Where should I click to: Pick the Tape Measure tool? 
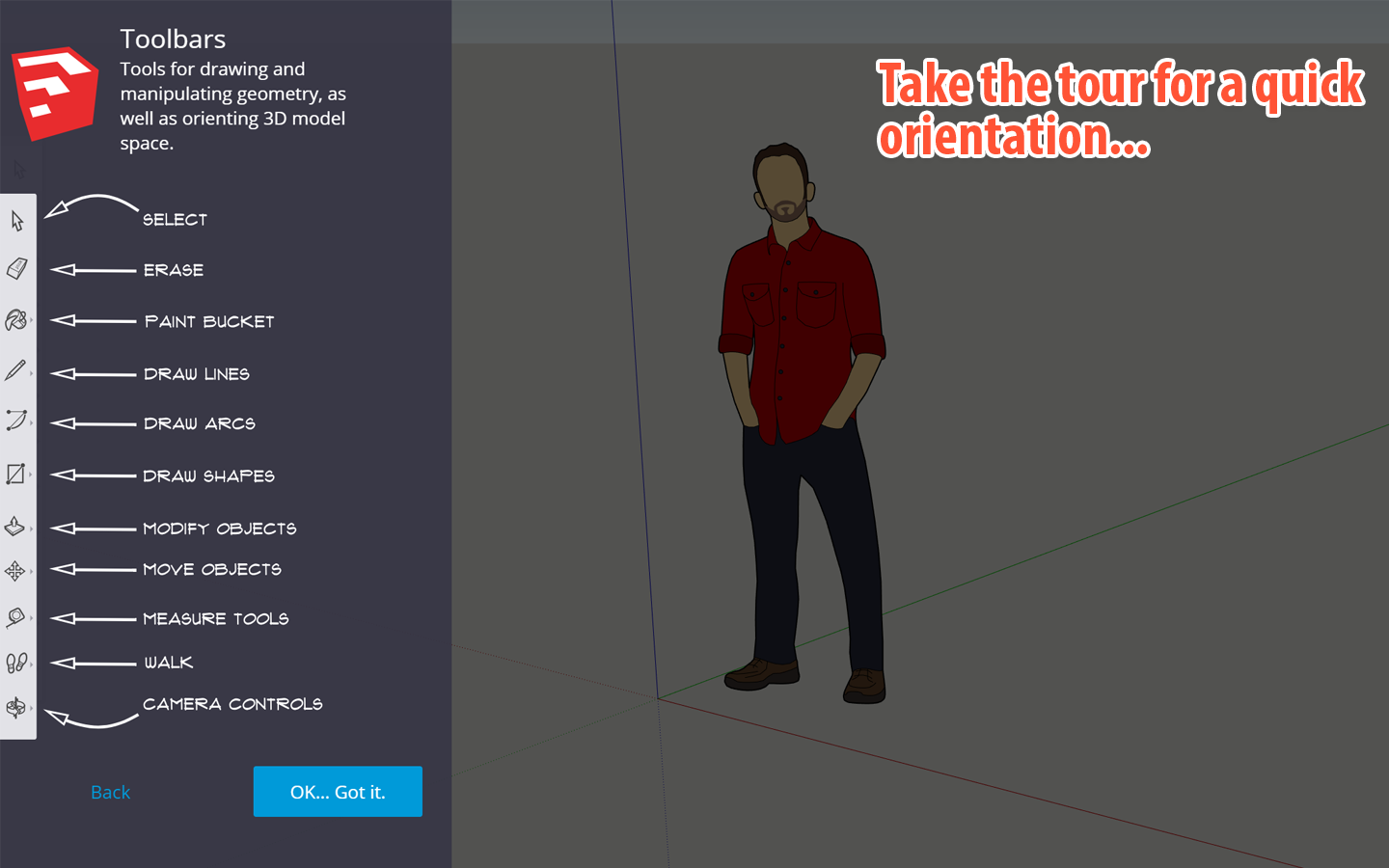[x=15, y=617]
